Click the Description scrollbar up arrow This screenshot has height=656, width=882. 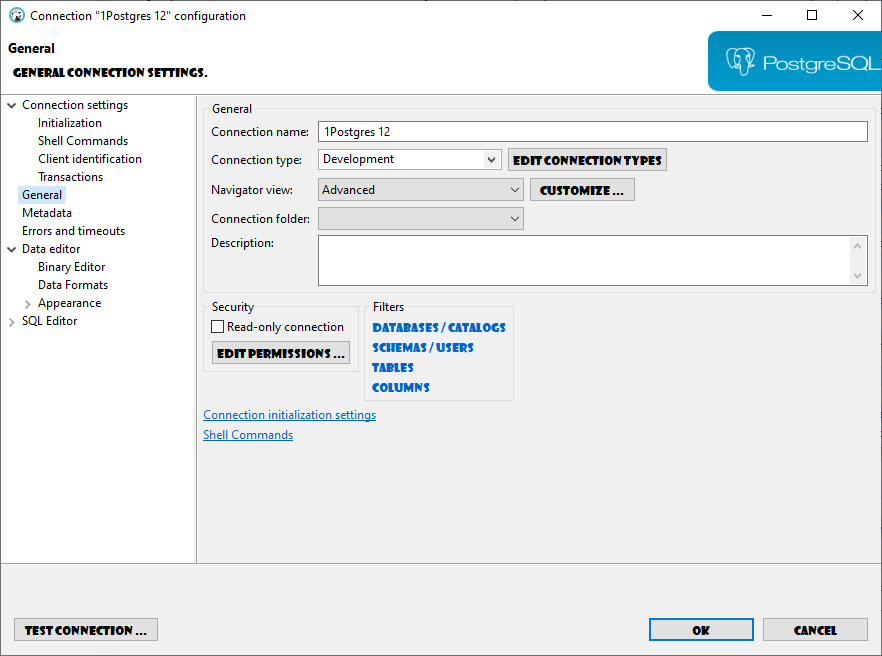[x=857, y=246]
